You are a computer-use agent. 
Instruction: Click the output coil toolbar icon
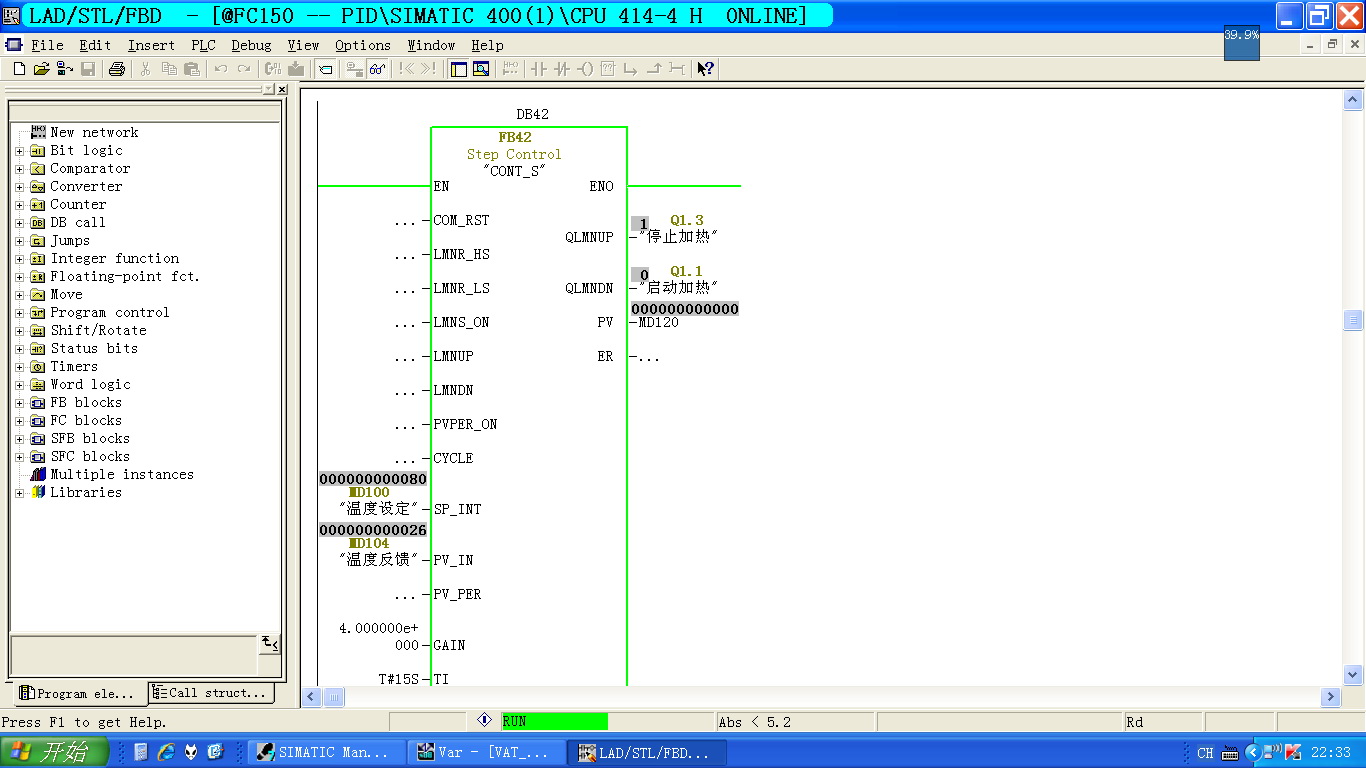coord(585,69)
